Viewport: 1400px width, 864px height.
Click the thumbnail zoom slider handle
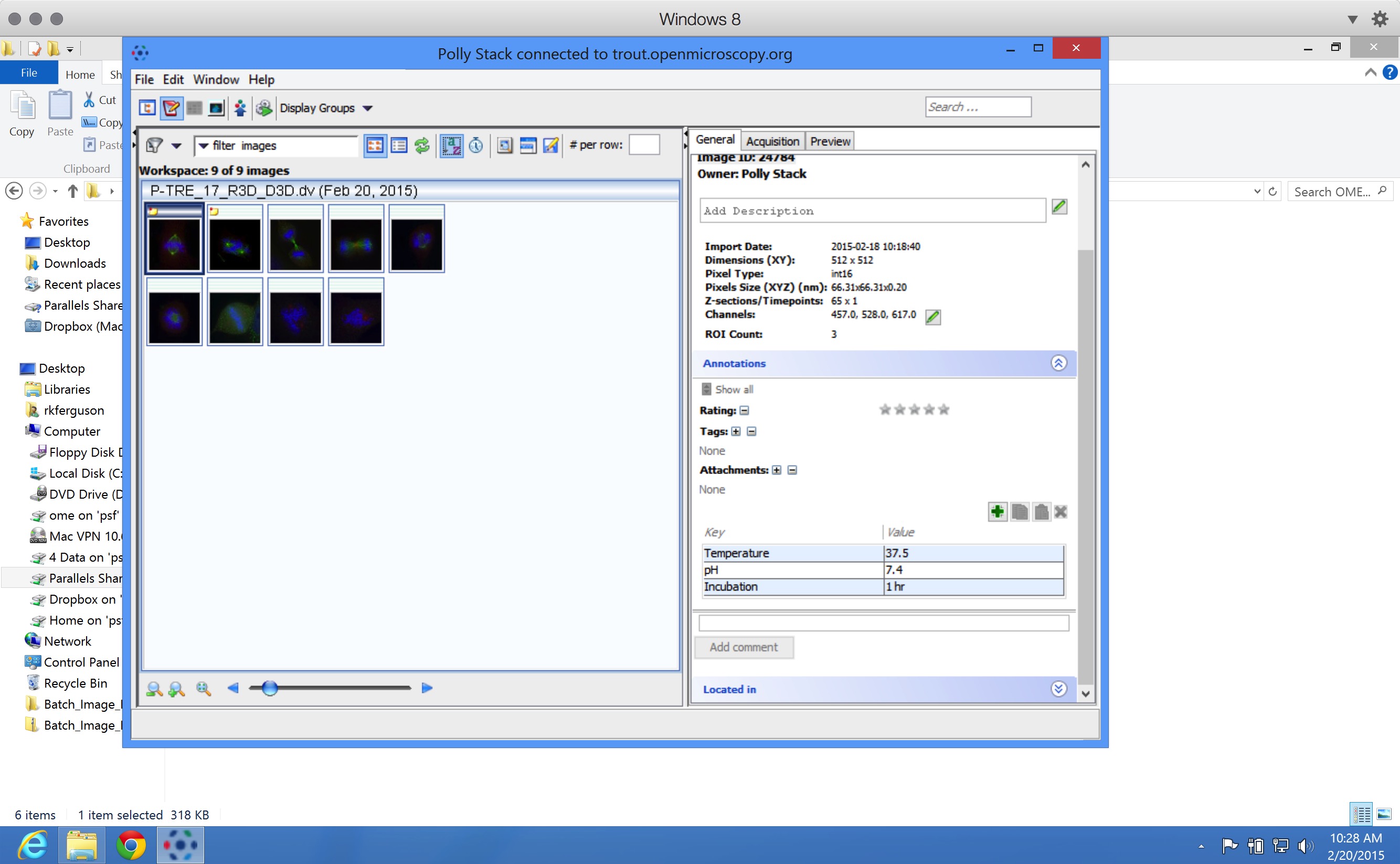pos(270,688)
